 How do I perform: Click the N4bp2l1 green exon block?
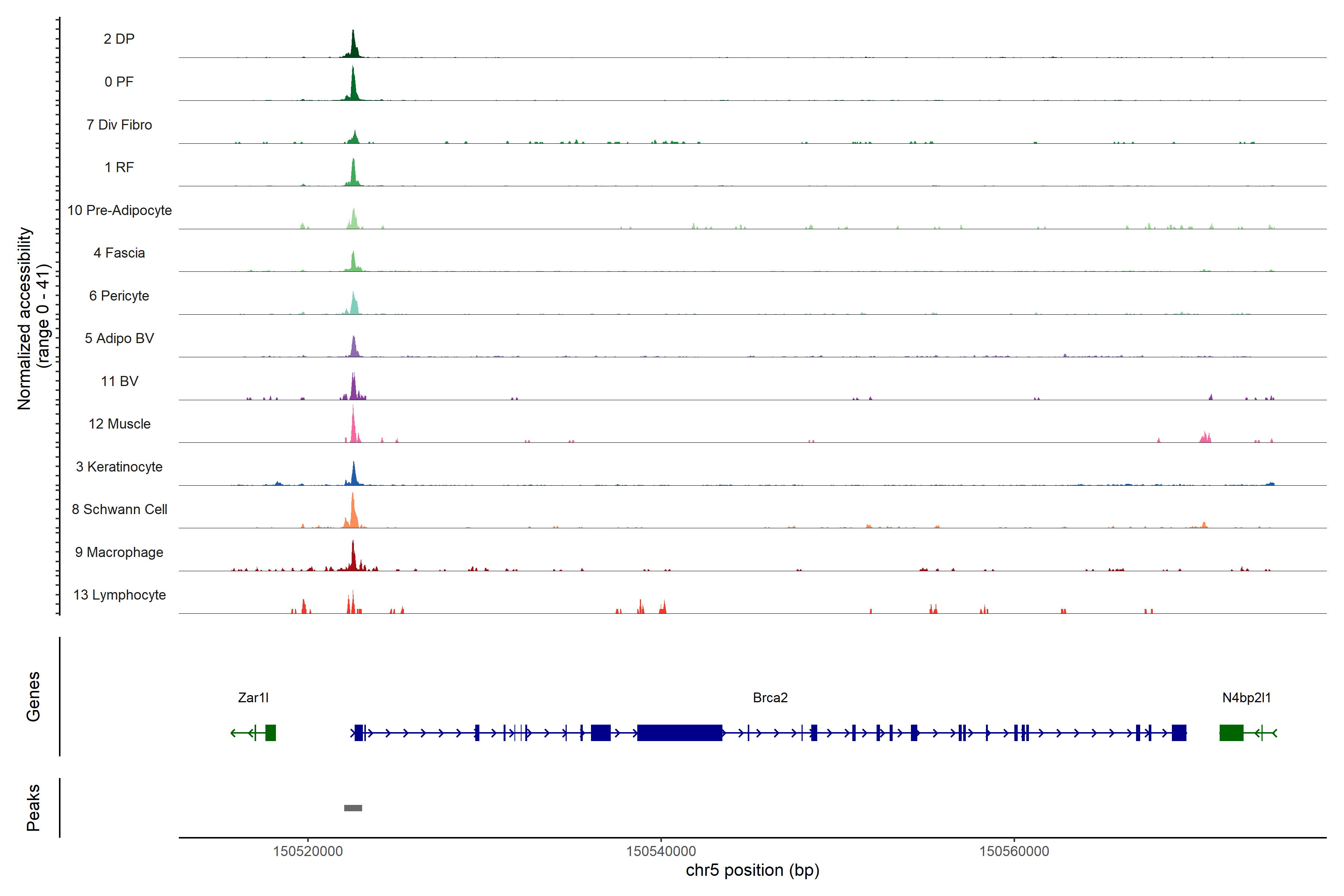tap(1231, 732)
